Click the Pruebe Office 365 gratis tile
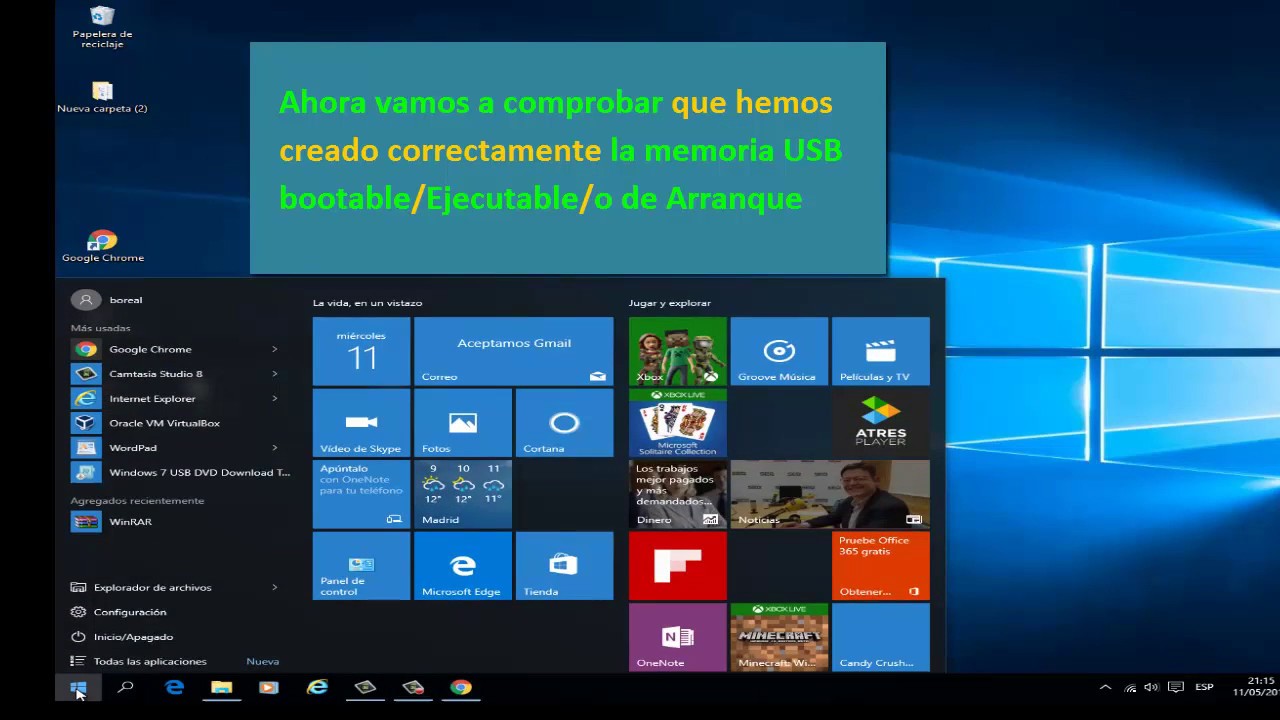1280x720 pixels. click(880, 566)
